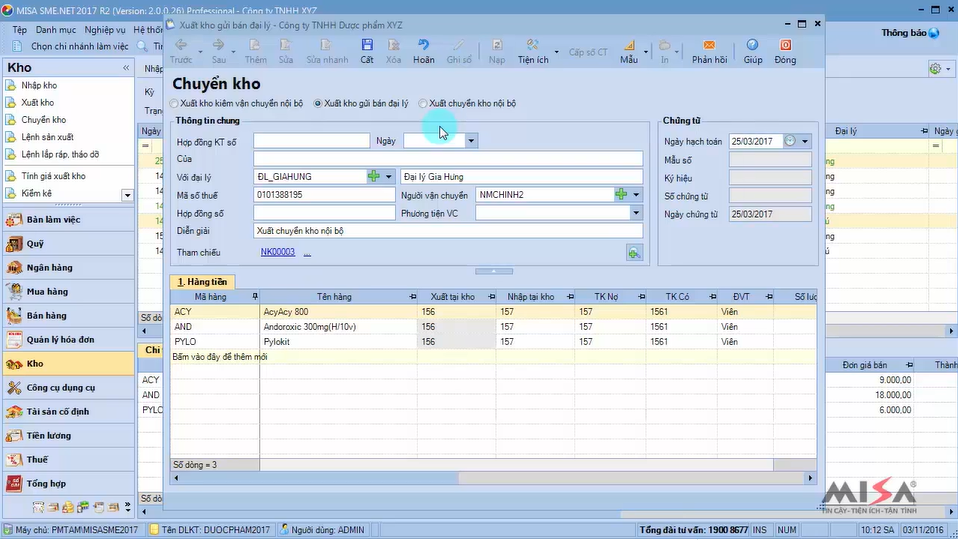Click the Sửa nhanh toolbar icon

(326, 45)
